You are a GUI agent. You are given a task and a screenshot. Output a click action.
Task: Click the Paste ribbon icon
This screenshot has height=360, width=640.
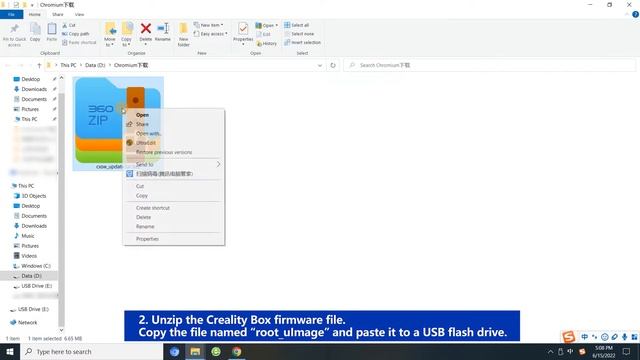pyautogui.click(x=51, y=32)
